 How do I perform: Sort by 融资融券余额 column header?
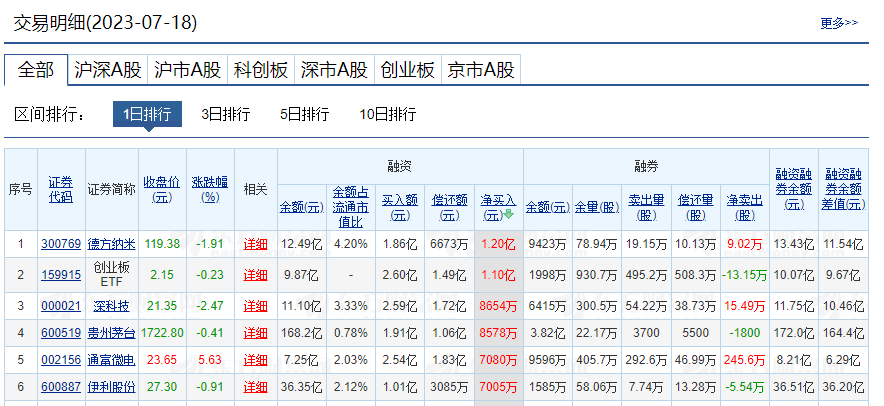(x=794, y=189)
